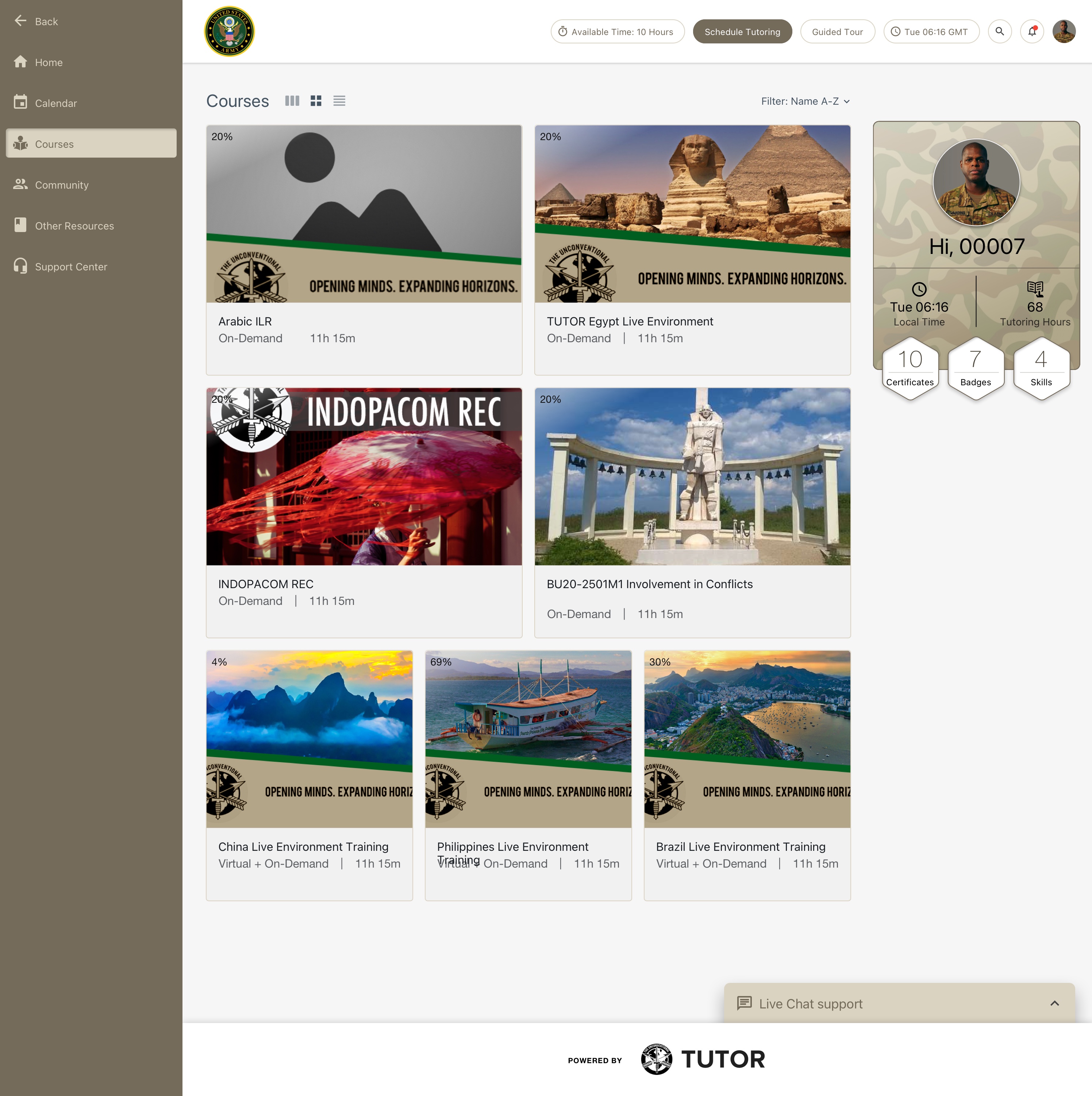Open China Live Environment Training card
Image resolution: width=1092 pixels, height=1096 pixels.
coord(309,776)
